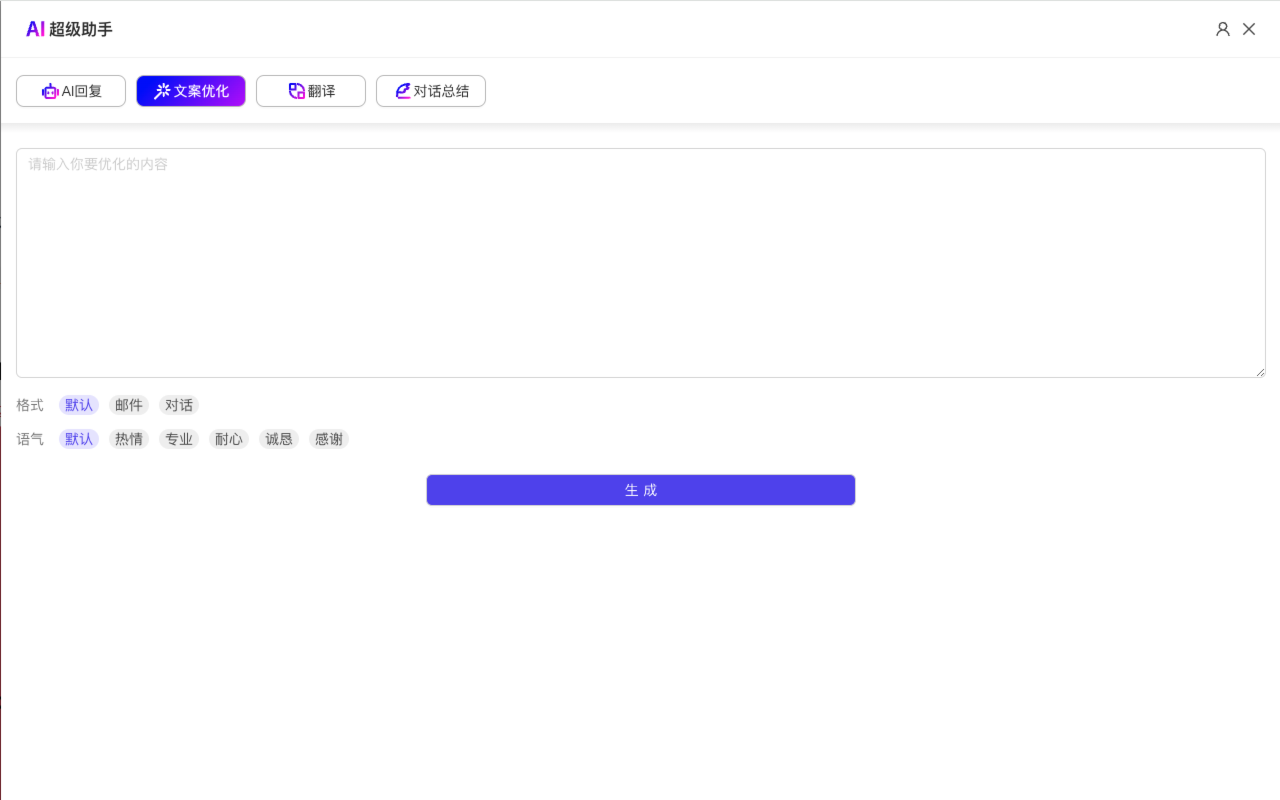
Task: Choose 诚恳 tone option
Action: point(279,439)
